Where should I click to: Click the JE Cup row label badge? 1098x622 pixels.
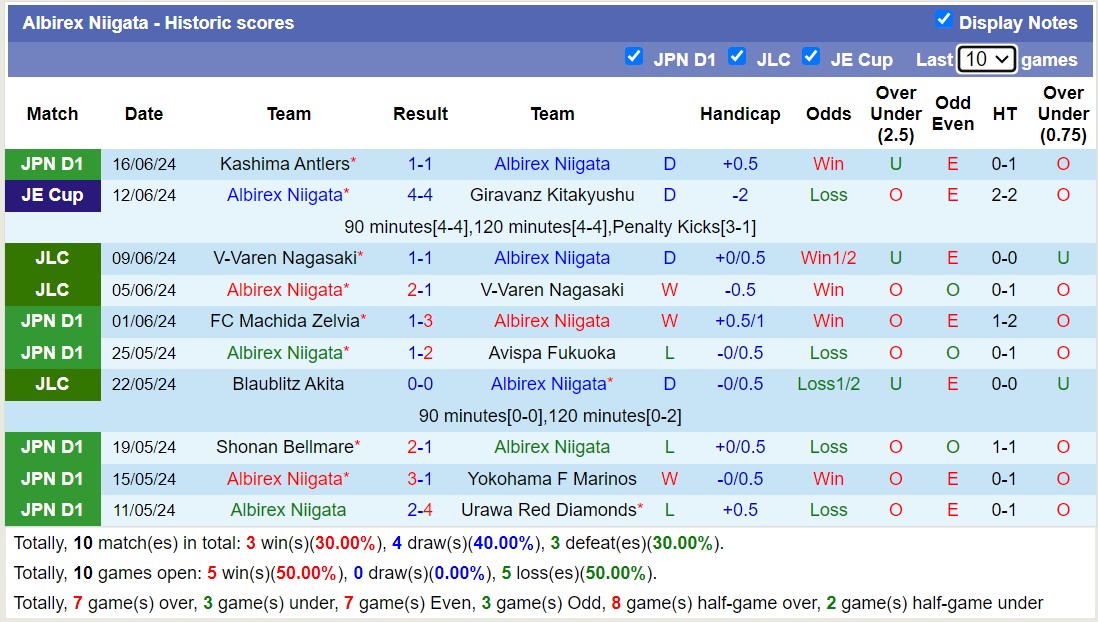point(53,195)
